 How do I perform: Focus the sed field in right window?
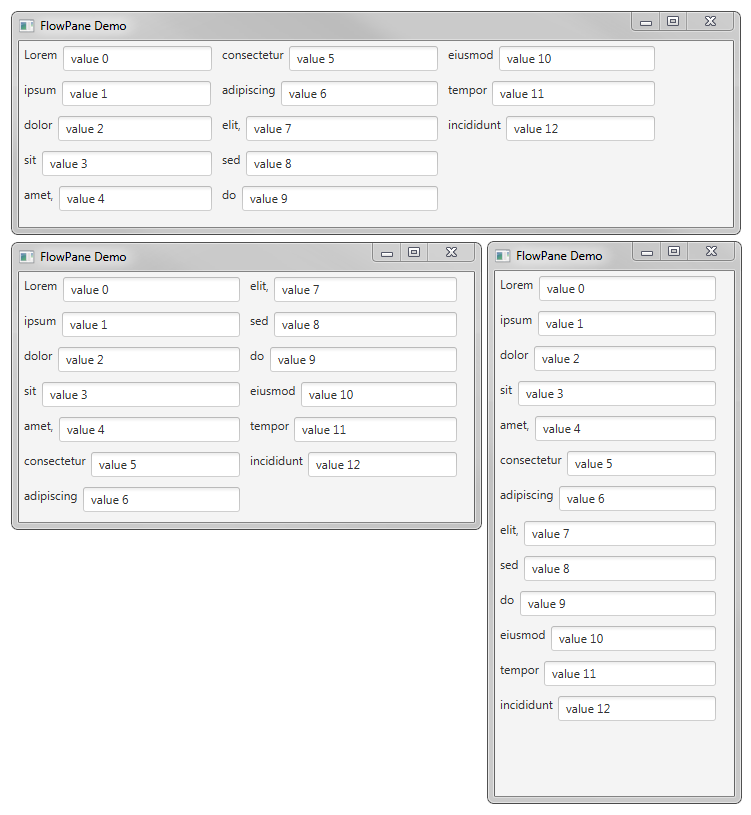click(x=620, y=569)
